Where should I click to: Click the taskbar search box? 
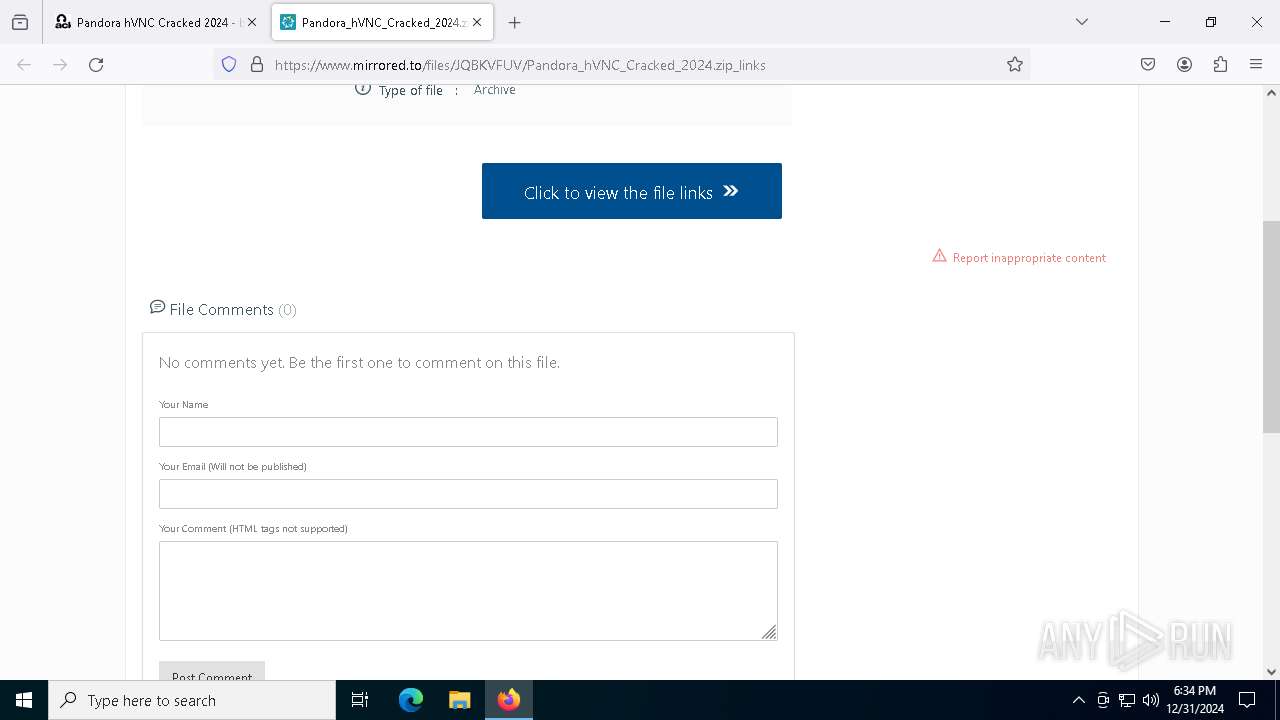192,700
